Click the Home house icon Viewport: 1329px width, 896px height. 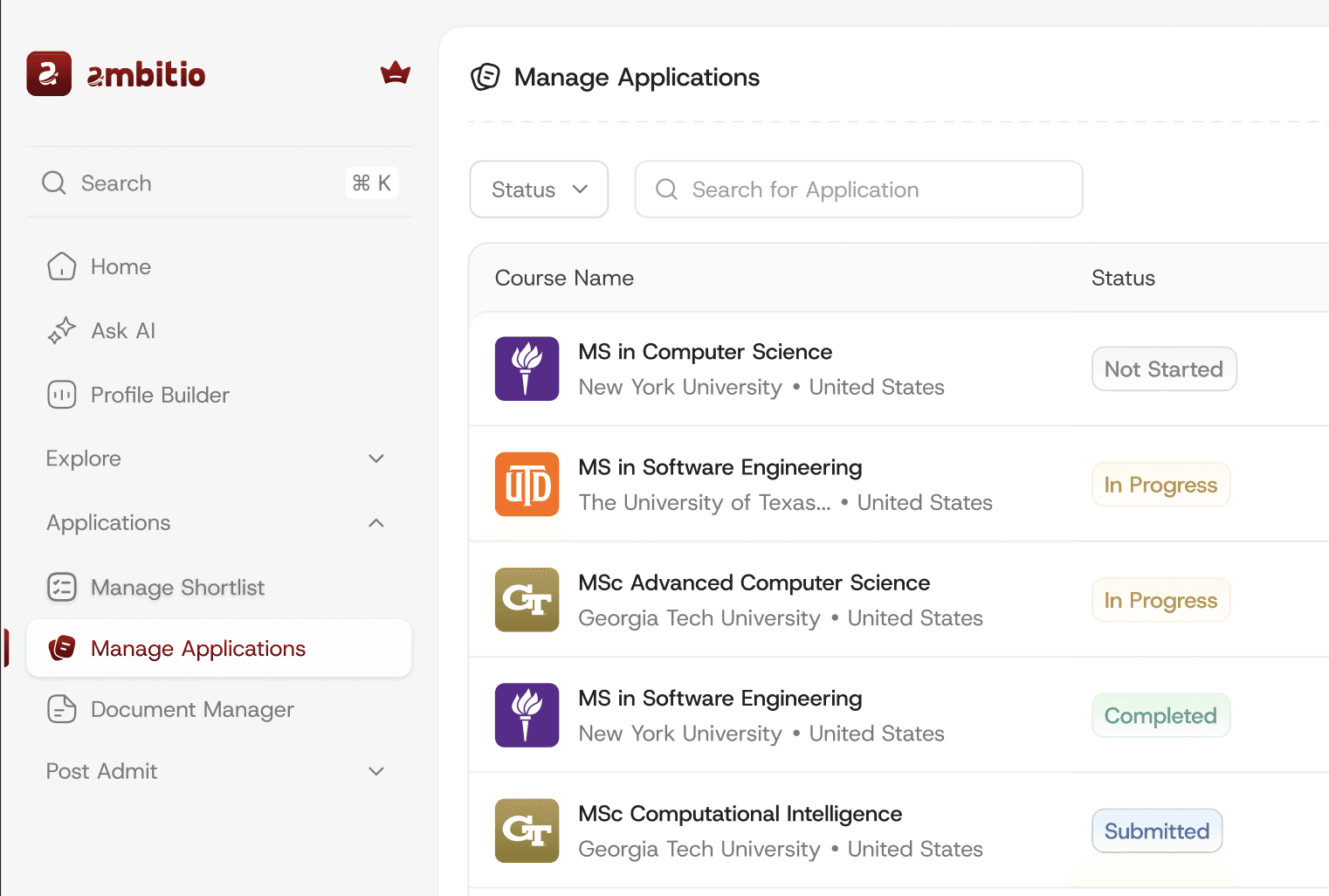[61, 266]
